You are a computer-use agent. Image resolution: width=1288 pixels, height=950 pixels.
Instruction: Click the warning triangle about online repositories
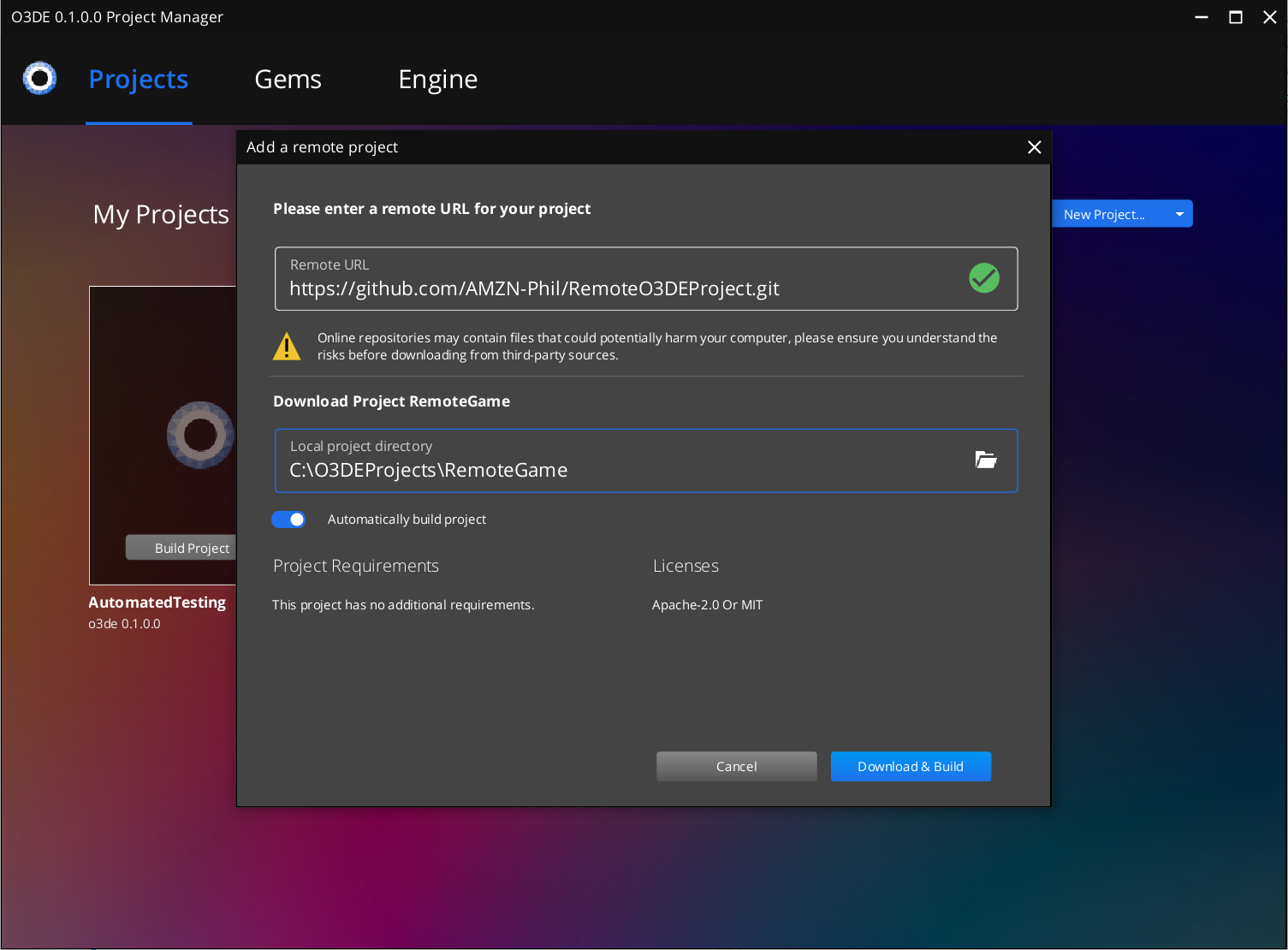(x=287, y=345)
